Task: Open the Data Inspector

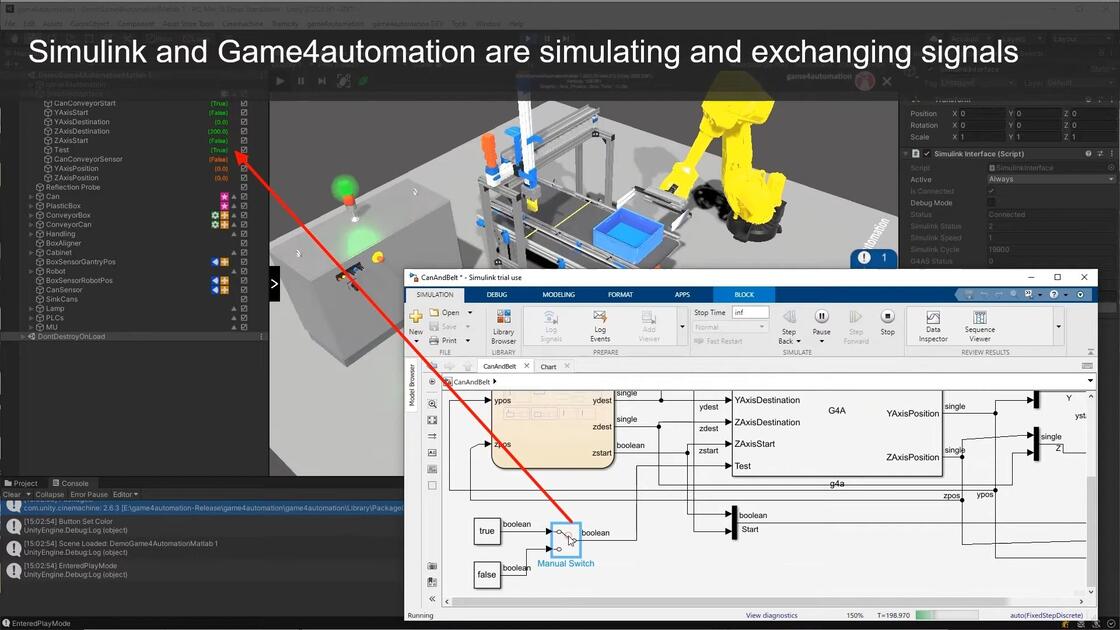Action: (933, 326)
